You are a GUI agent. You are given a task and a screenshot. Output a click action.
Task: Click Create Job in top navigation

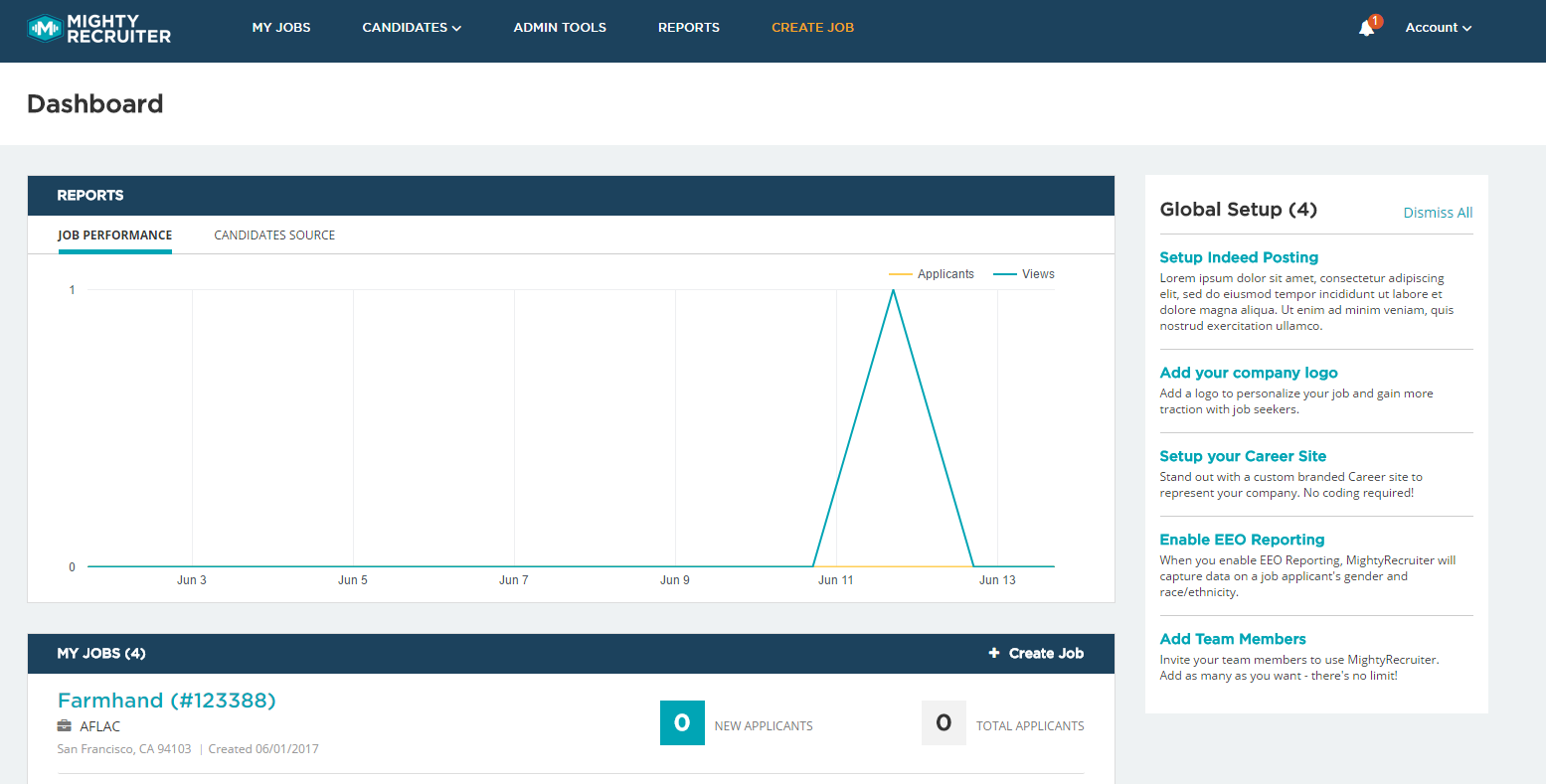click(x=812, y=28)
